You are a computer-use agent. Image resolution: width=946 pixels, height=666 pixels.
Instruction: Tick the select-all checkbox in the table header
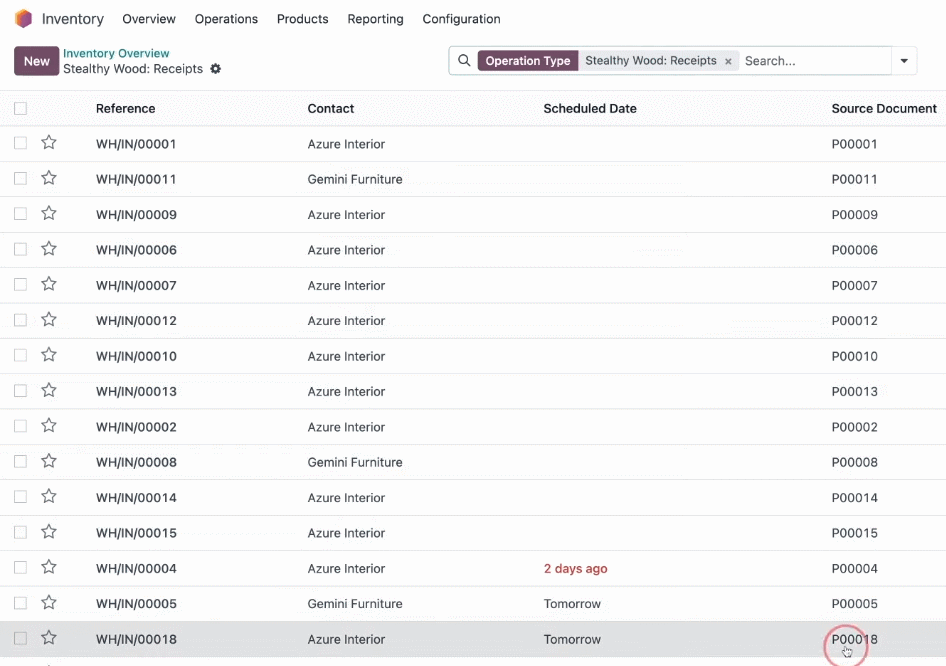point(21,109)
